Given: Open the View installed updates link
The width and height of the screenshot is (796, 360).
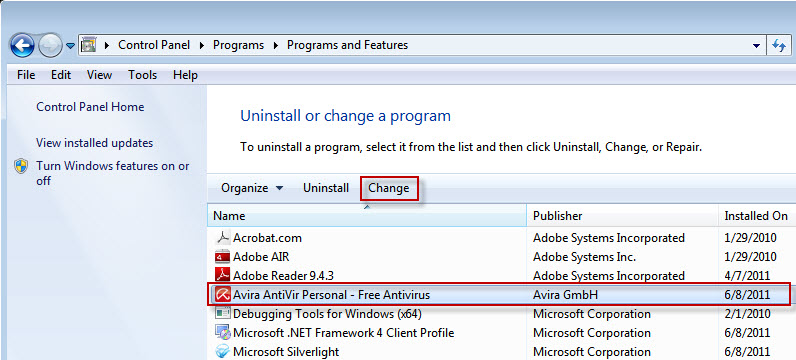Looking at the screenshot, I should [94, 143].
